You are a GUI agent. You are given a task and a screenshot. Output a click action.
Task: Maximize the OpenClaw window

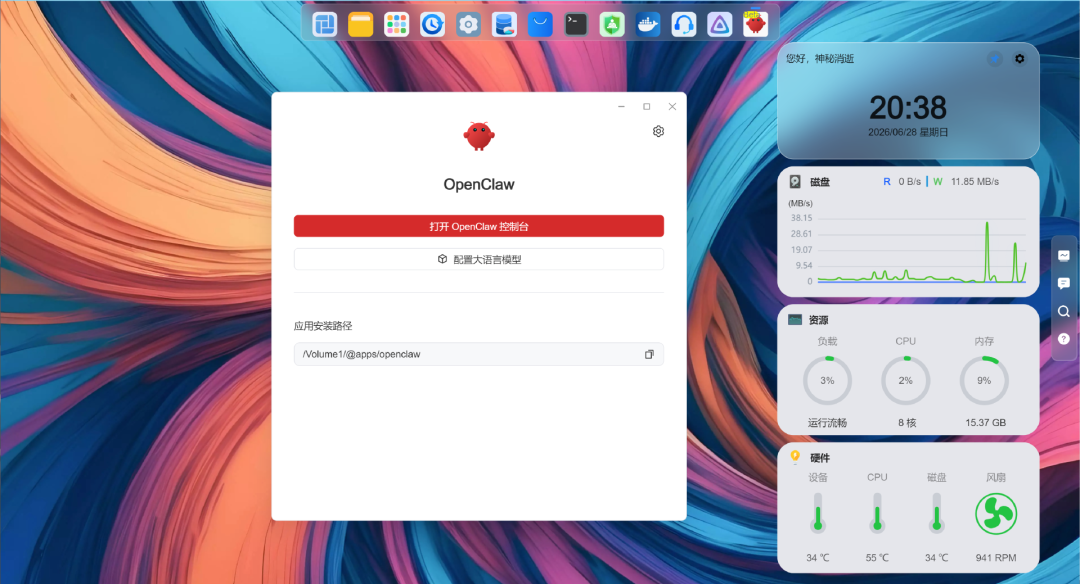(x=647, y=107)
